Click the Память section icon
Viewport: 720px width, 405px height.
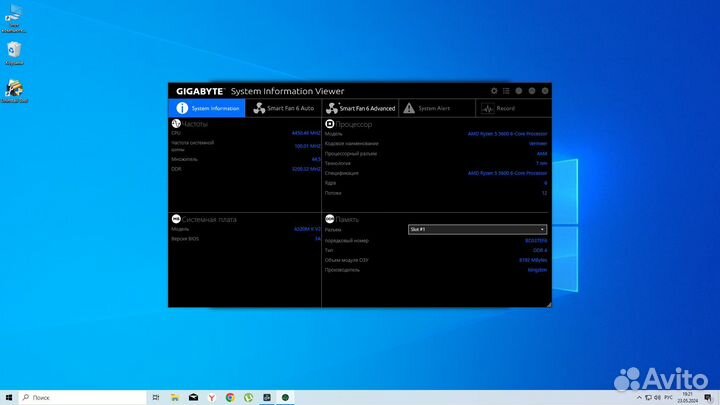(x=330, y=218)
